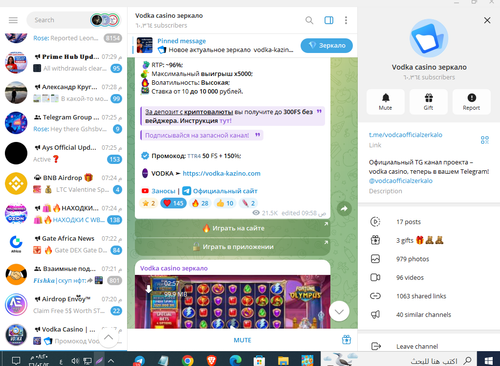Search within Vodka casino channel
The image size is (500, 366).
309,20
